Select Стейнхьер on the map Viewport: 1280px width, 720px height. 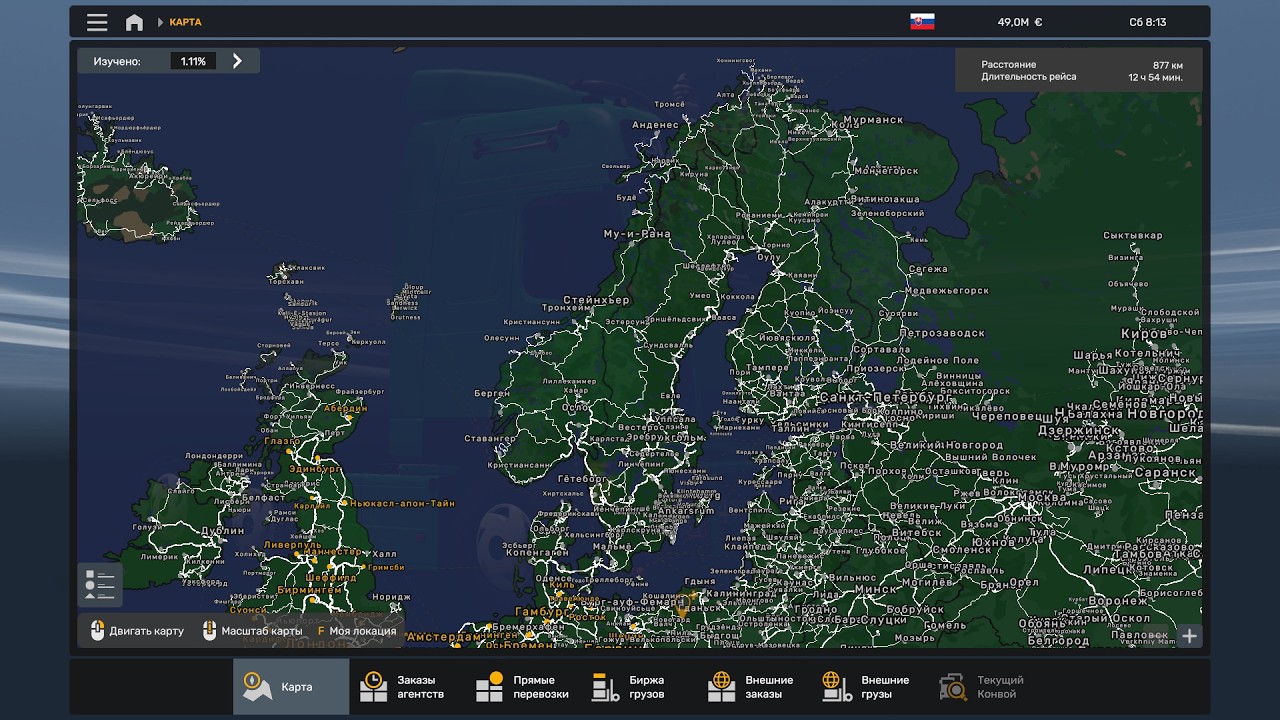point(597,300)
